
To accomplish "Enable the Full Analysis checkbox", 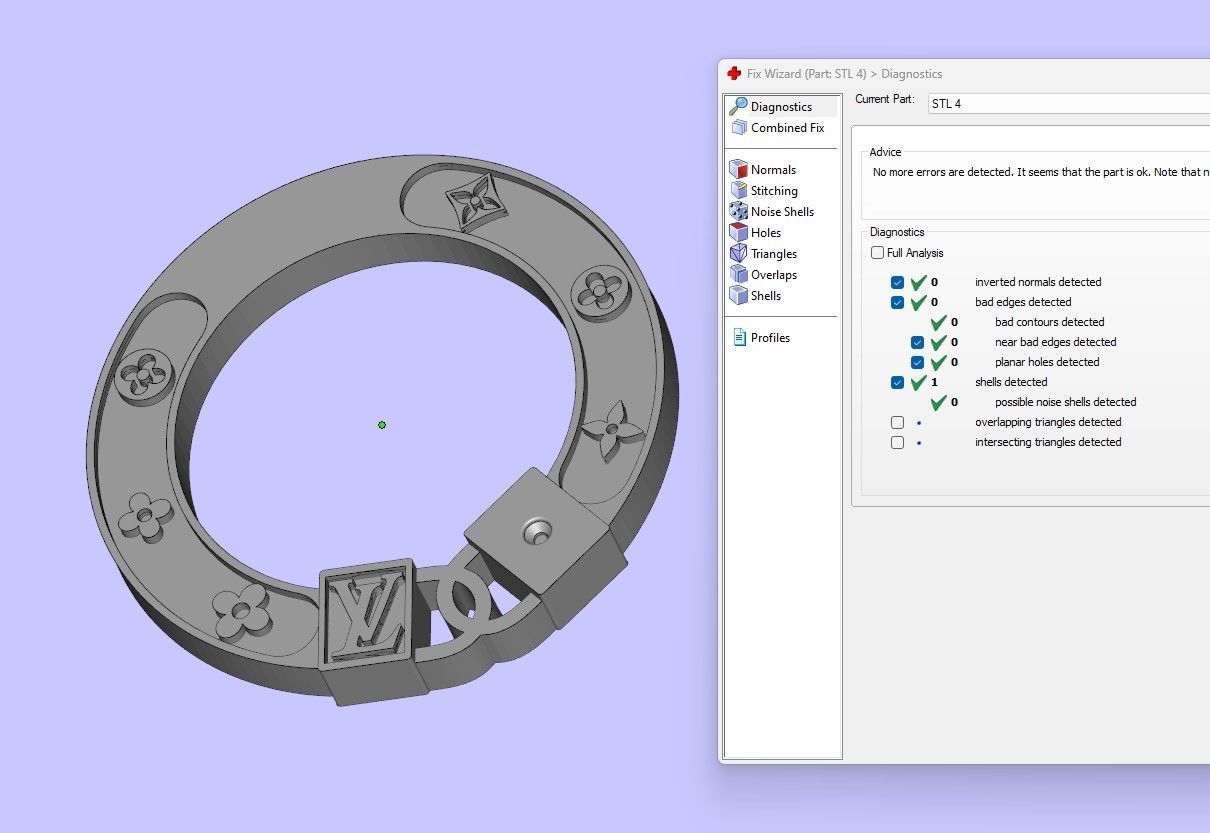I will [x=877, y=253].
